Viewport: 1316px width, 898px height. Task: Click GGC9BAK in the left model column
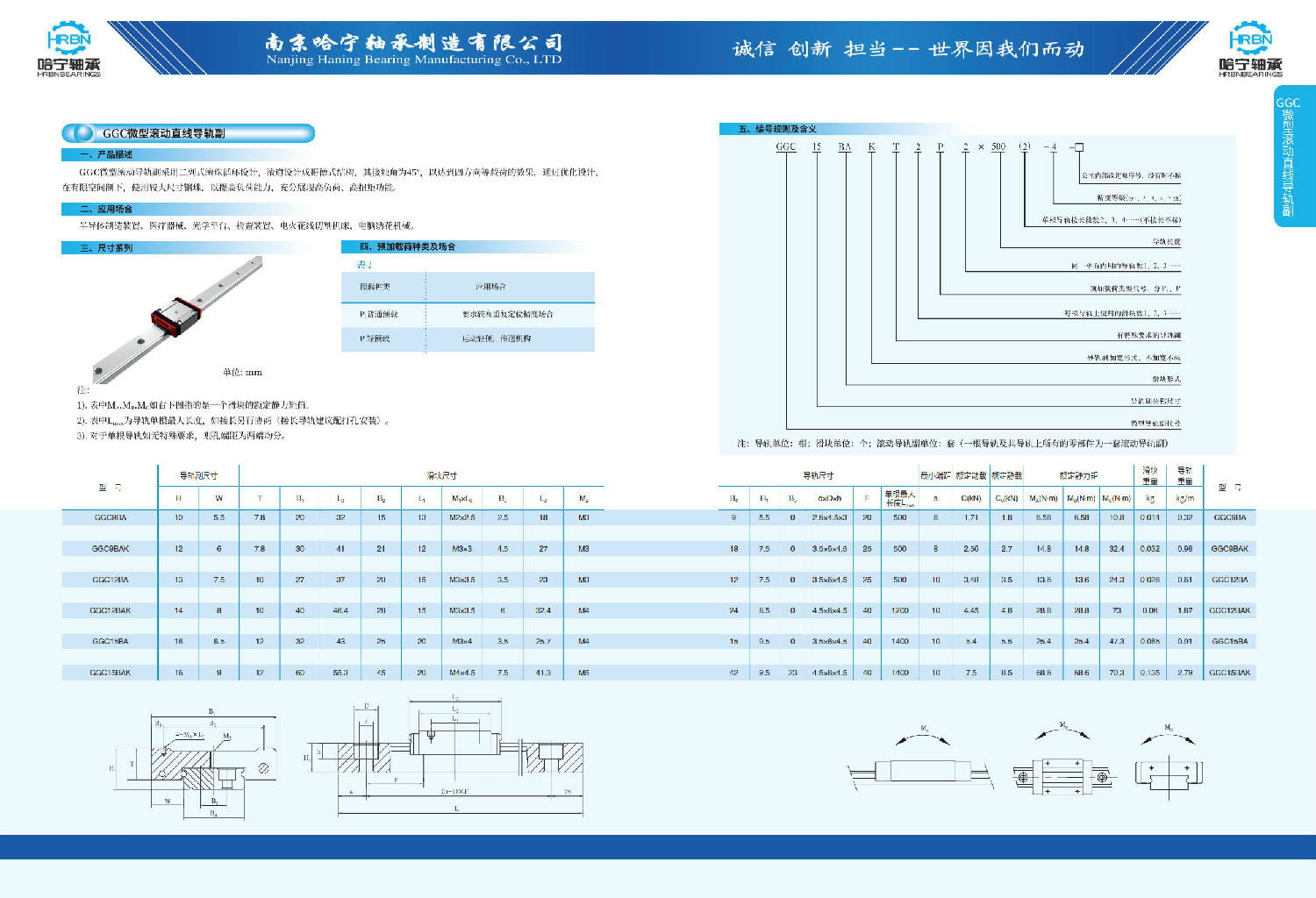pos(110,549)
